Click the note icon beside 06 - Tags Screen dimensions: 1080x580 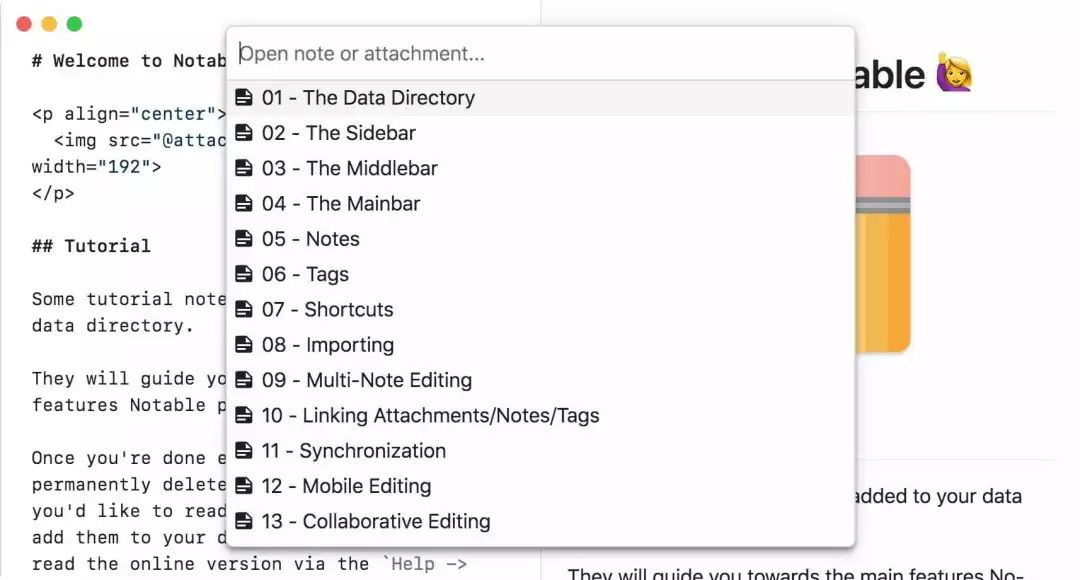pyautogui.click(x=244, y=273)
